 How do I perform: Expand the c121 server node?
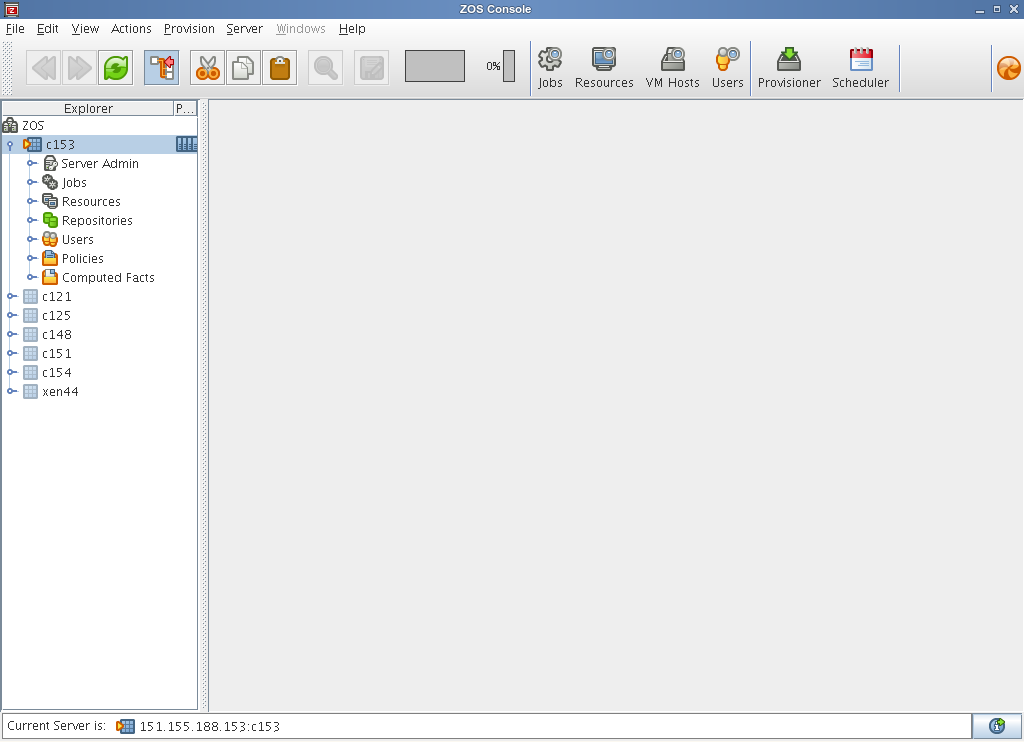tap(11, 296)
